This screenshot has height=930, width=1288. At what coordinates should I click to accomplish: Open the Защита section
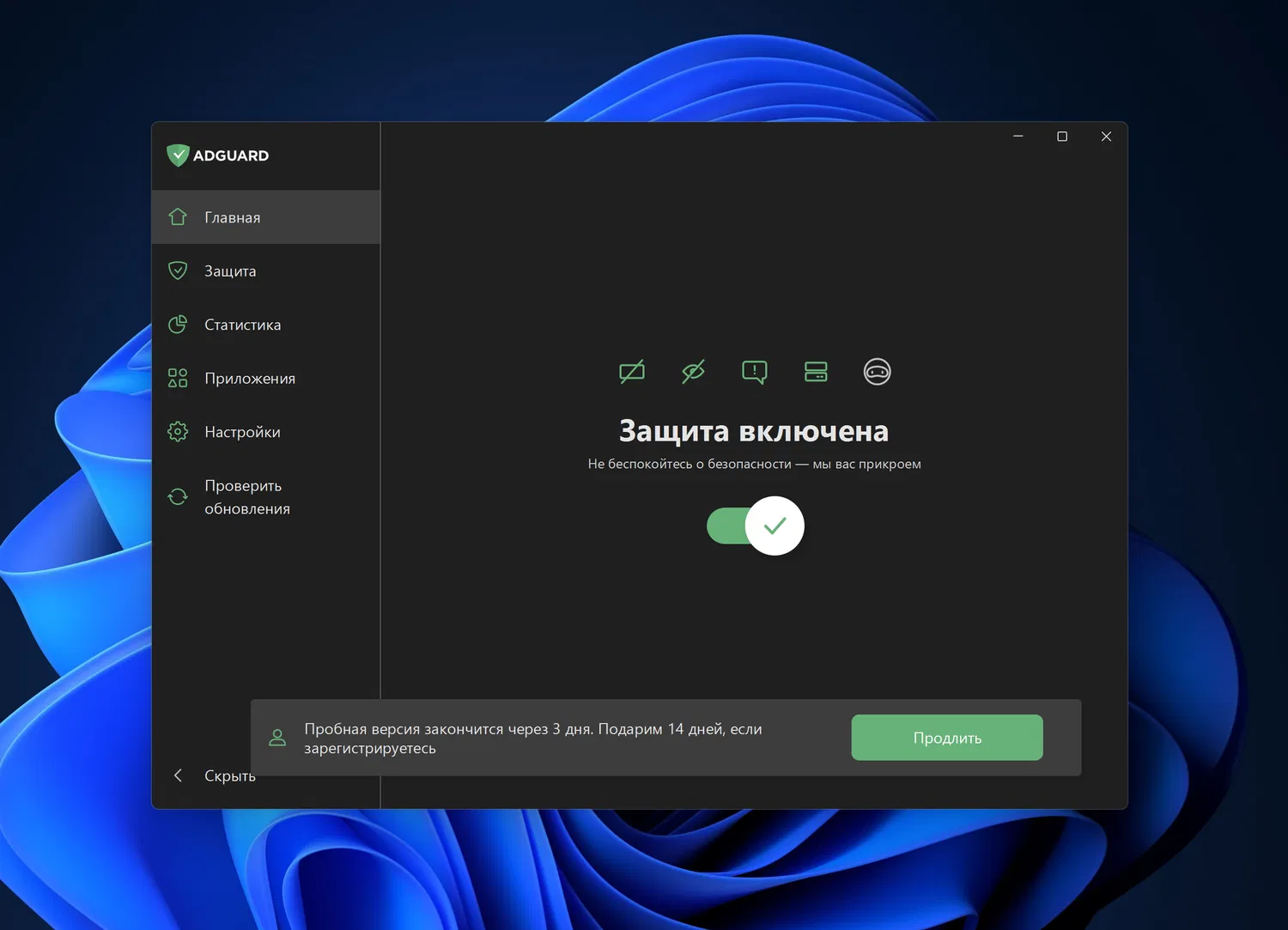click(266, 270)
